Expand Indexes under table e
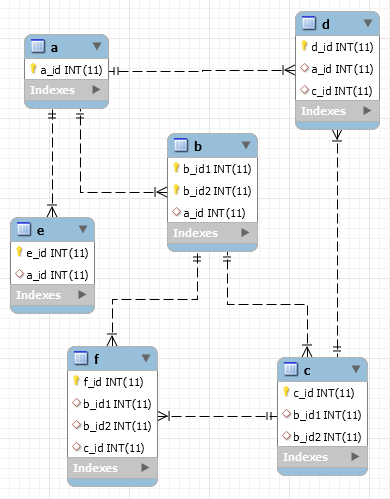This screenshot has height=499, width=390. (x=82, y=294)
